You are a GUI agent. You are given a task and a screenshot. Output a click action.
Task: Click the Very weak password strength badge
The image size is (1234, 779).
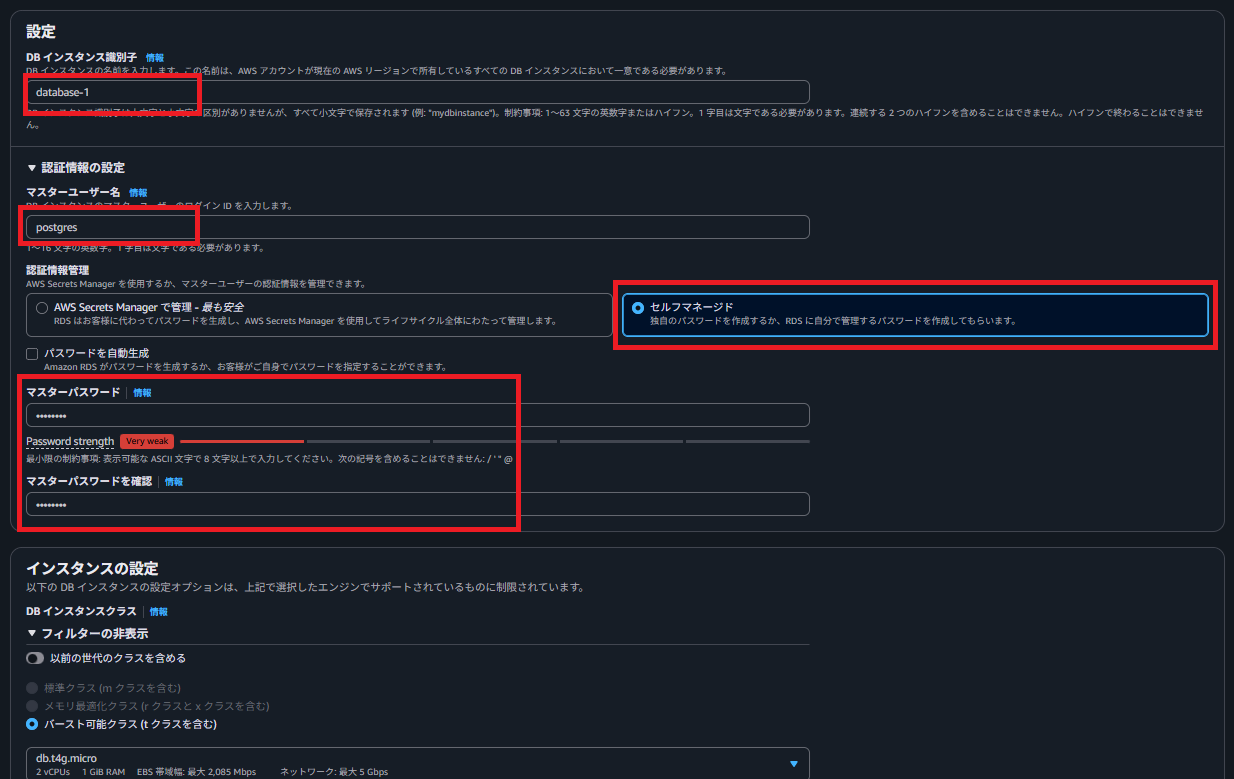(147, 441)
